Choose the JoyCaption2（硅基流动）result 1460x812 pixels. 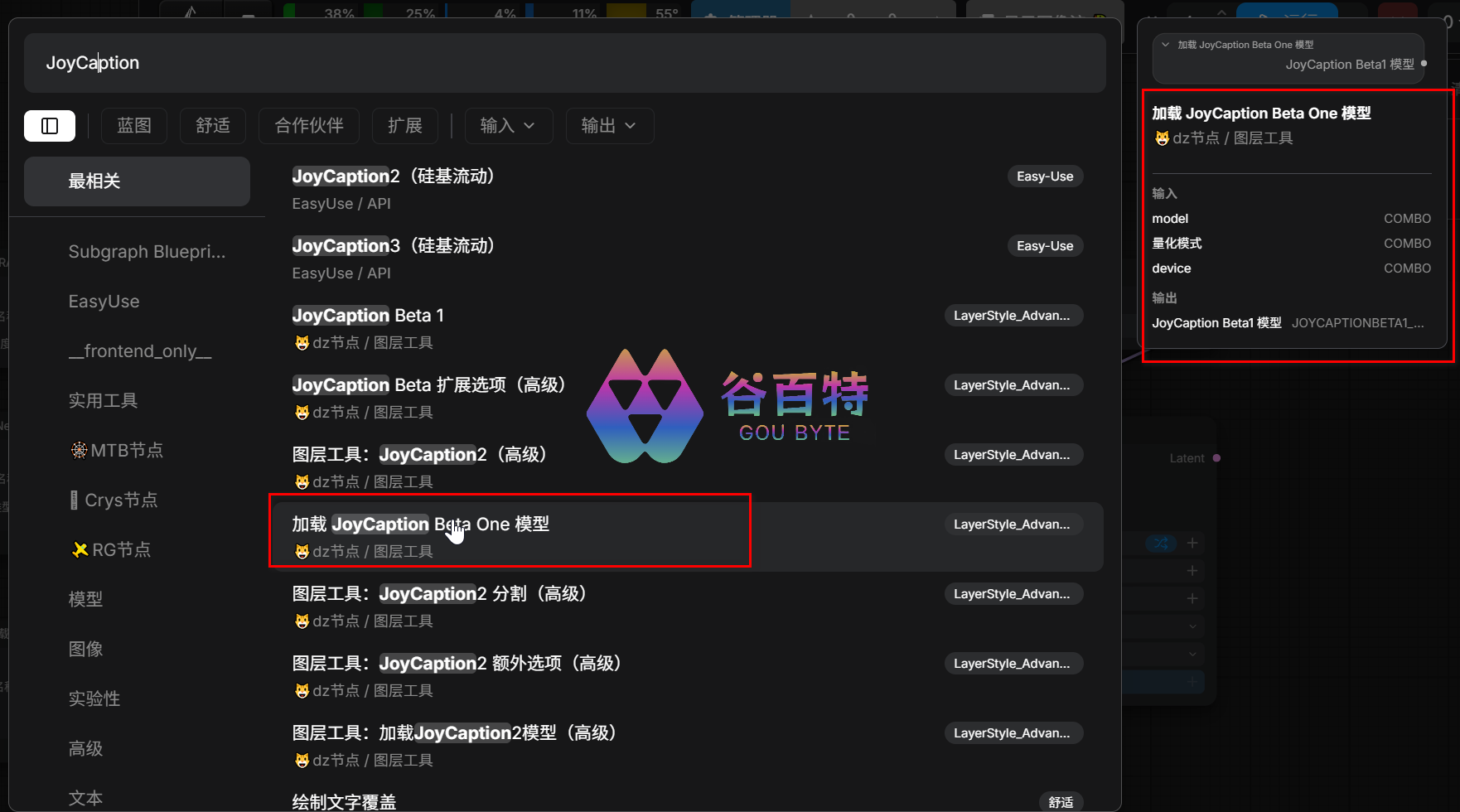coord(688,189)
